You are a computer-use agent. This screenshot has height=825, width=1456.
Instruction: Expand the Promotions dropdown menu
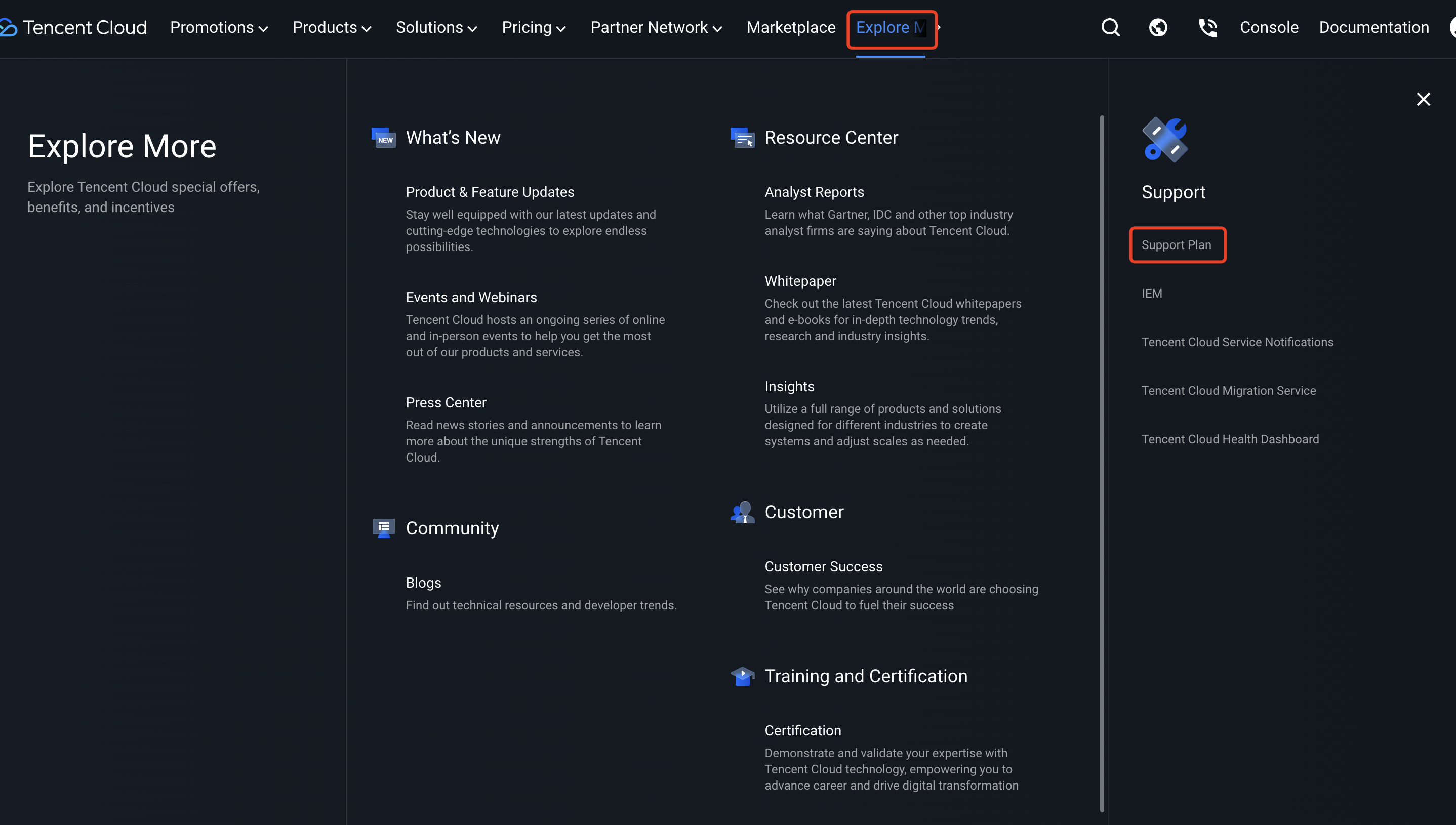pyautogui.click(x=219, y=27)
